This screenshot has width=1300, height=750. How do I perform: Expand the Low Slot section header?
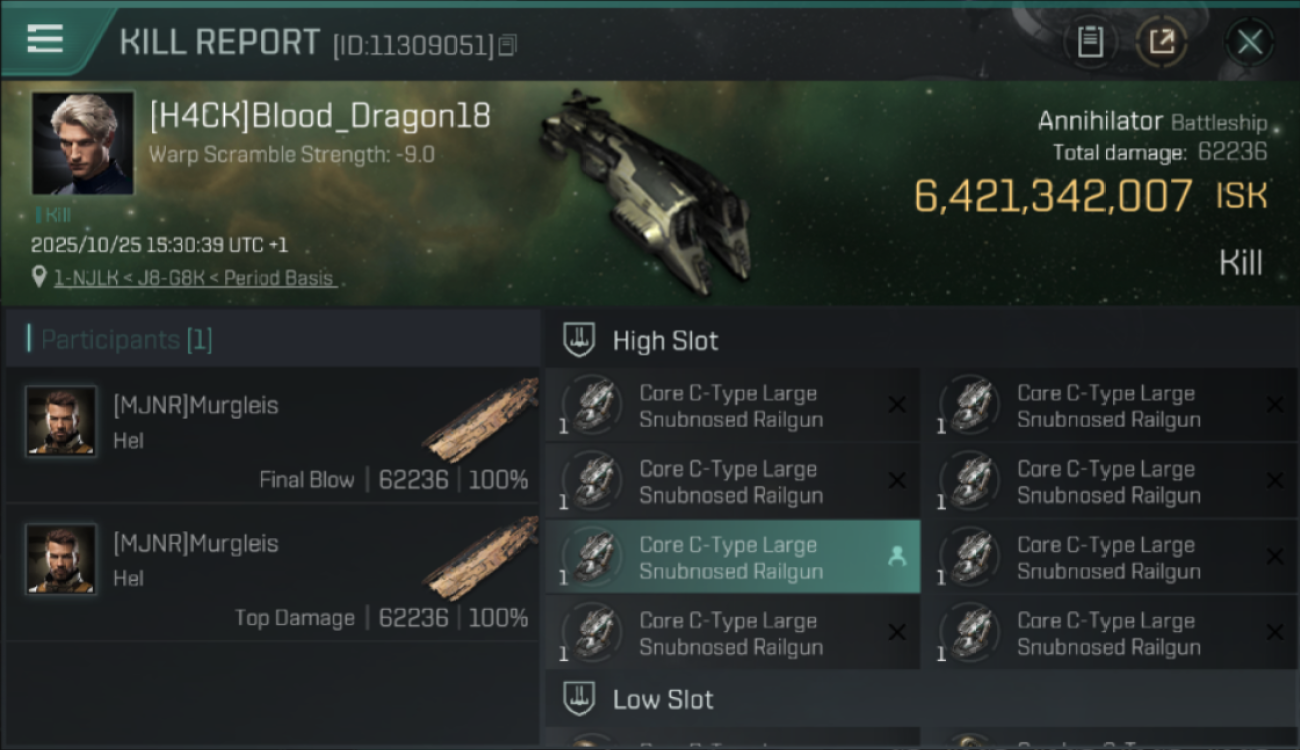pos(920,699)
